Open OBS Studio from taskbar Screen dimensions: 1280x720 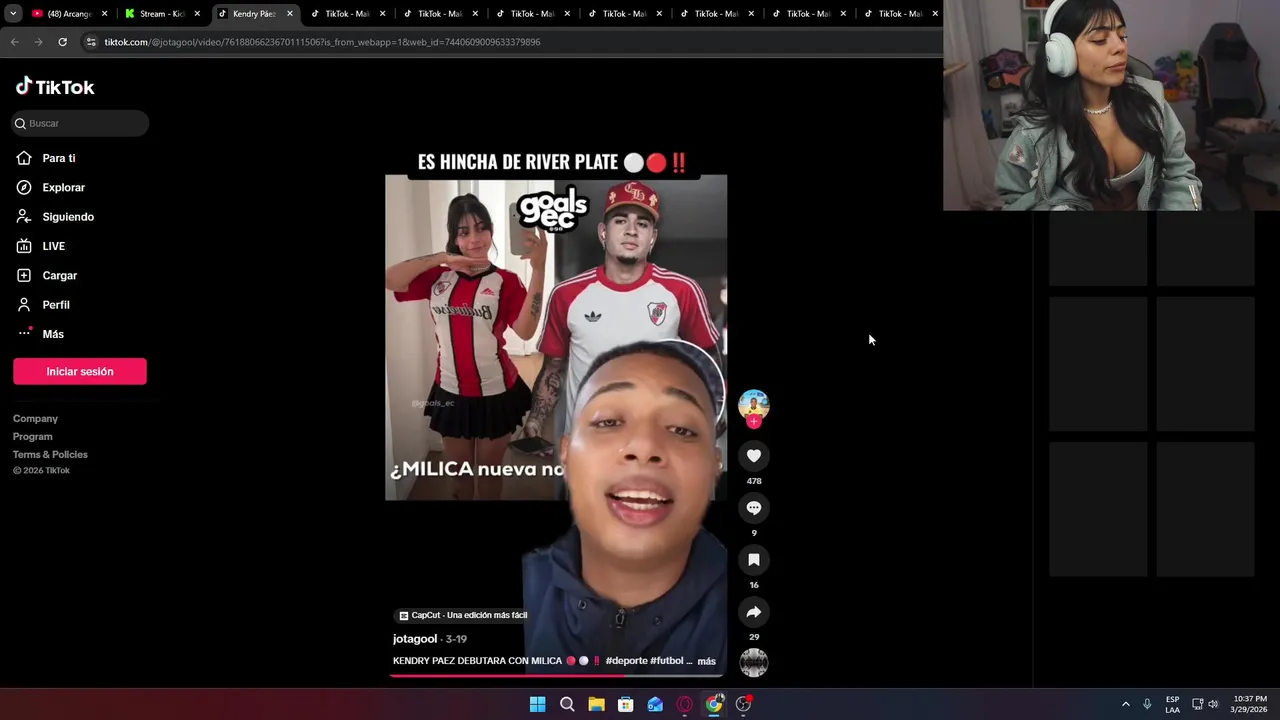coord(743,704)
